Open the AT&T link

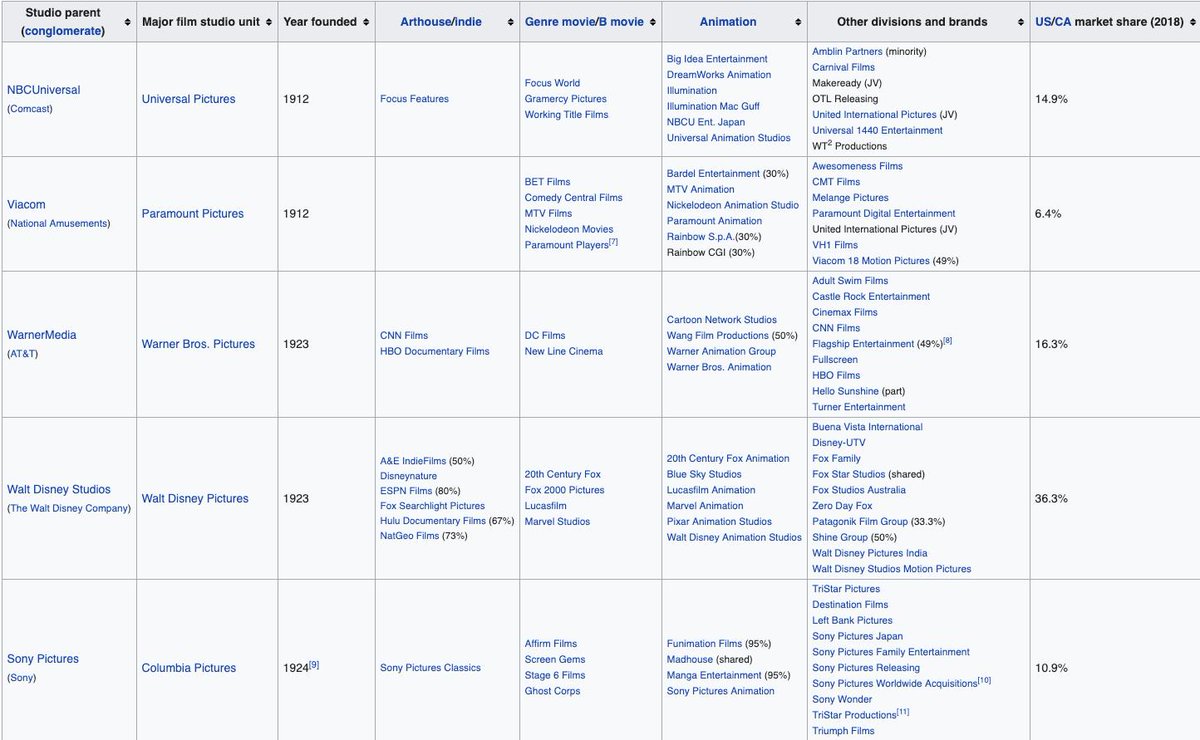click(25, 353)
